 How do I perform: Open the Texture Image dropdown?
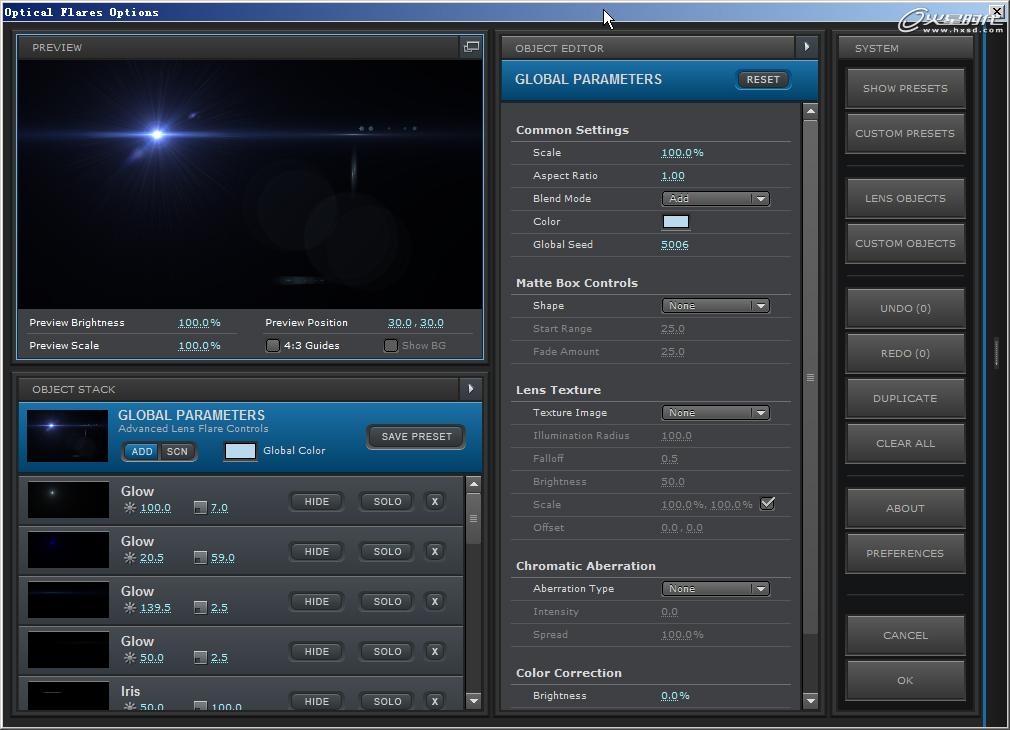click(x=716, y=412)
